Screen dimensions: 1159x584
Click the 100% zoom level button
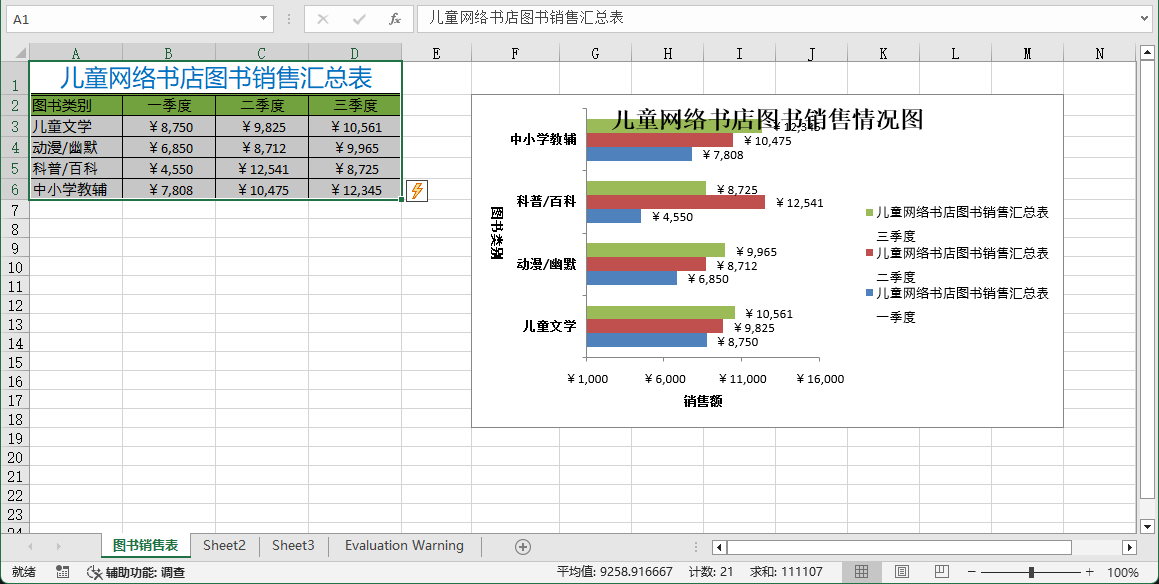(x=1123, y=572)
